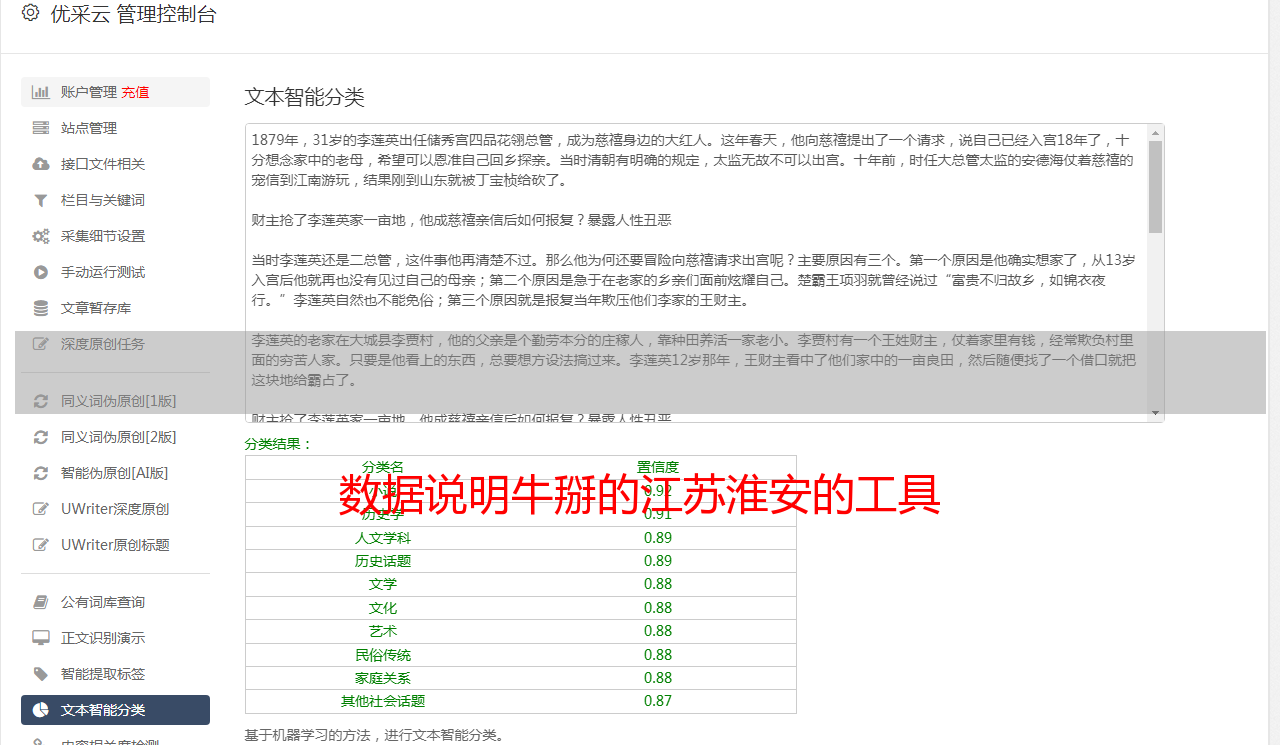Click the edit icon for 深度原创任务
The height and width of the screenshot is (745, 1280).
40,344
